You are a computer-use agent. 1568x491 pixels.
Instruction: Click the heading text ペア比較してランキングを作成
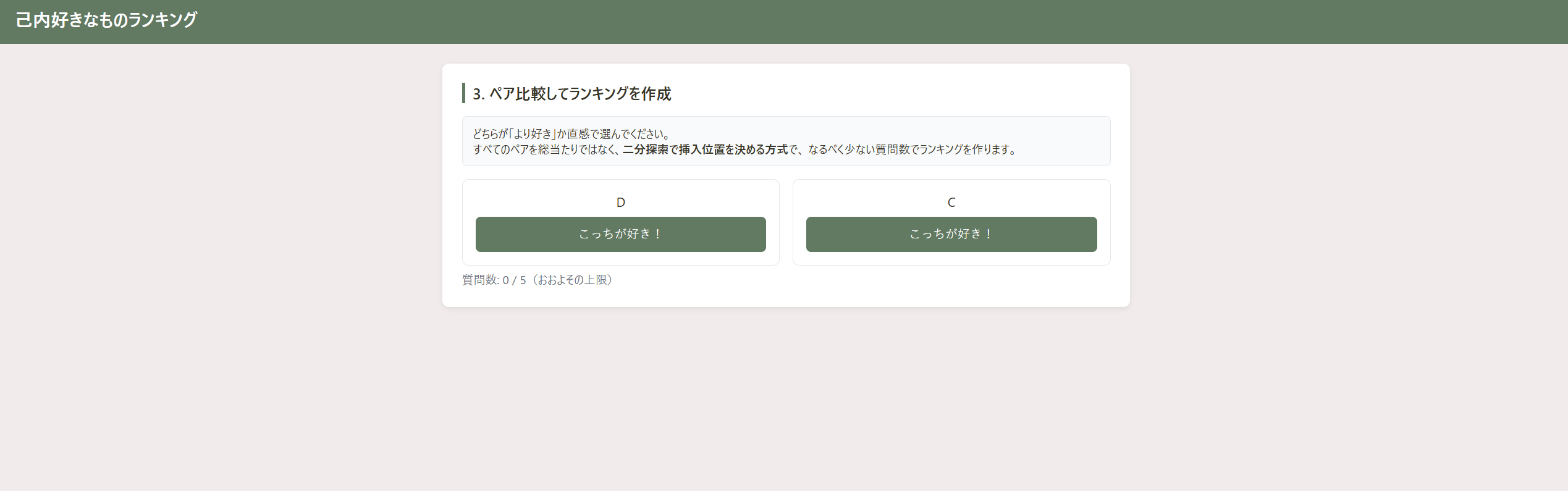pyautogui.click(x=580, y=94)
